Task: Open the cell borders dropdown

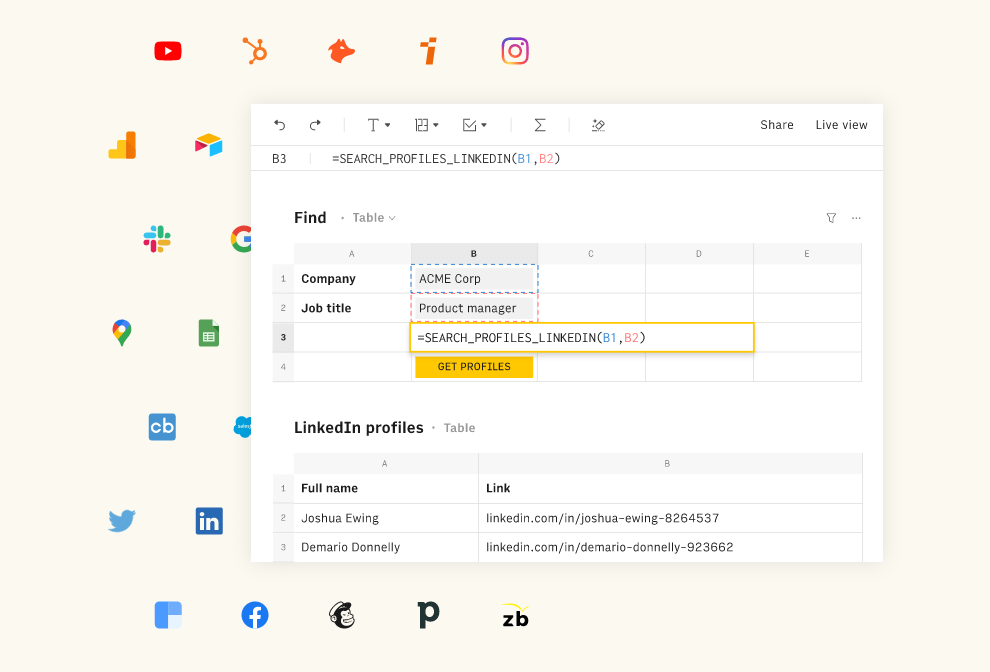Action: coord(427,125)
